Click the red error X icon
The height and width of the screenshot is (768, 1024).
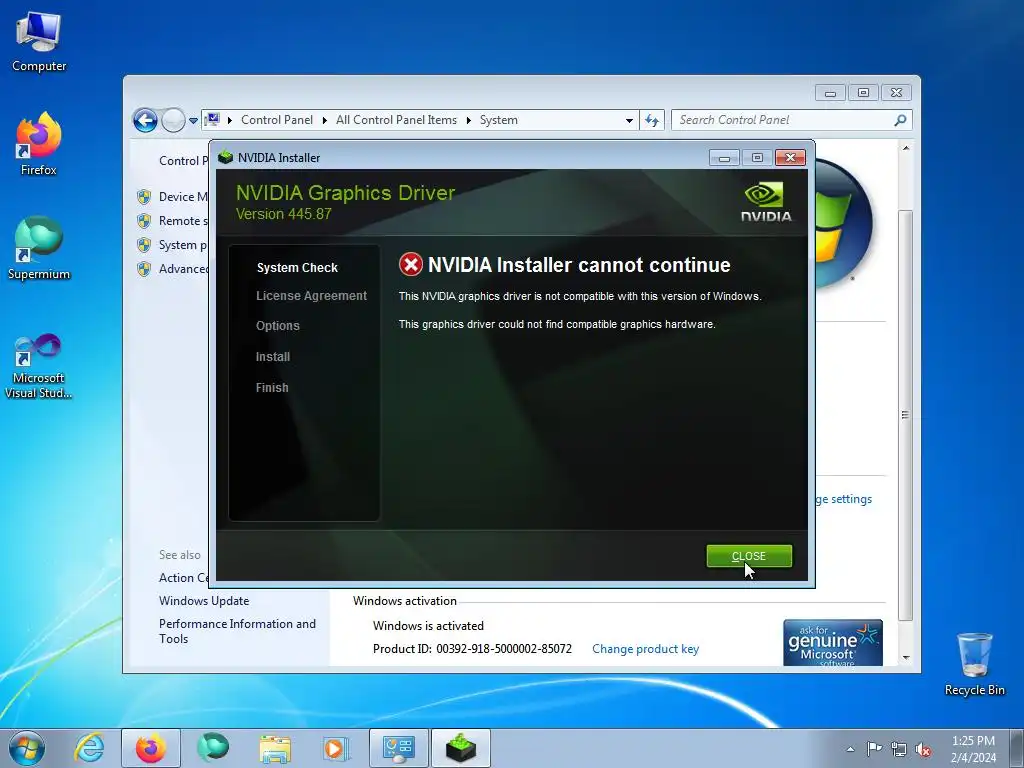pos(411,264)
